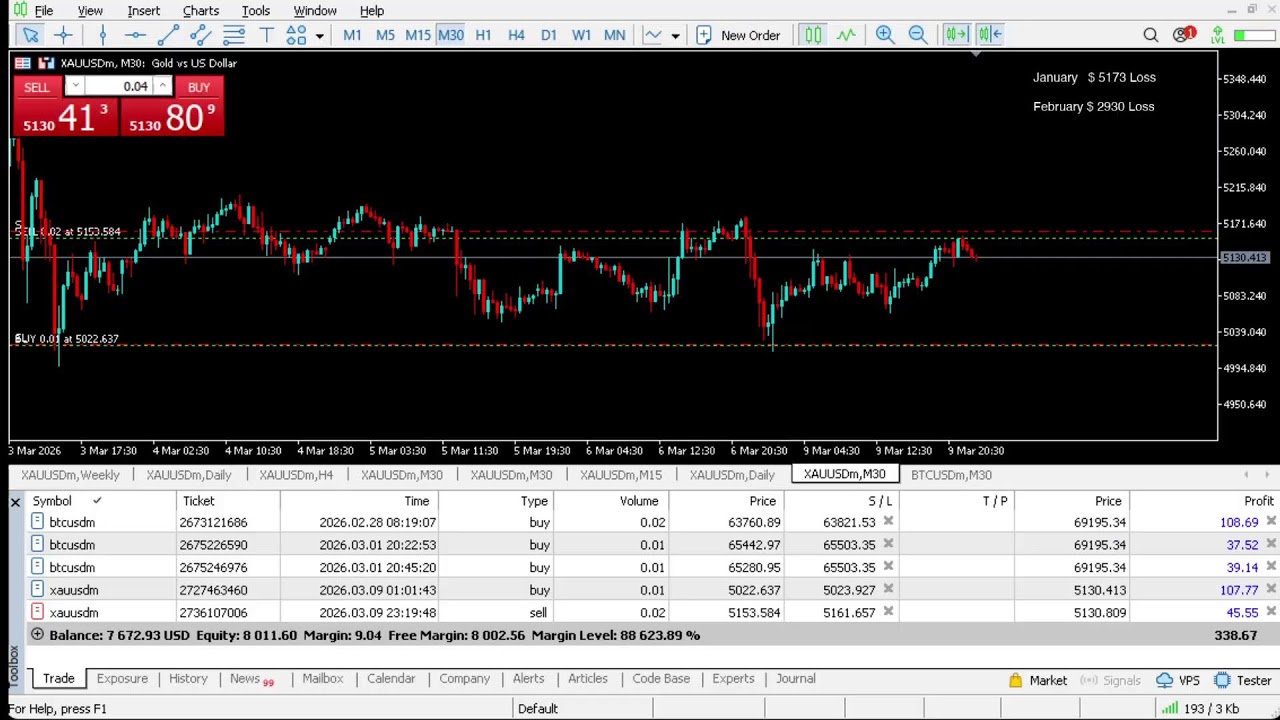The image size is (1280, 720).
Task: Open New Order dialog
Action: point(738,35)
